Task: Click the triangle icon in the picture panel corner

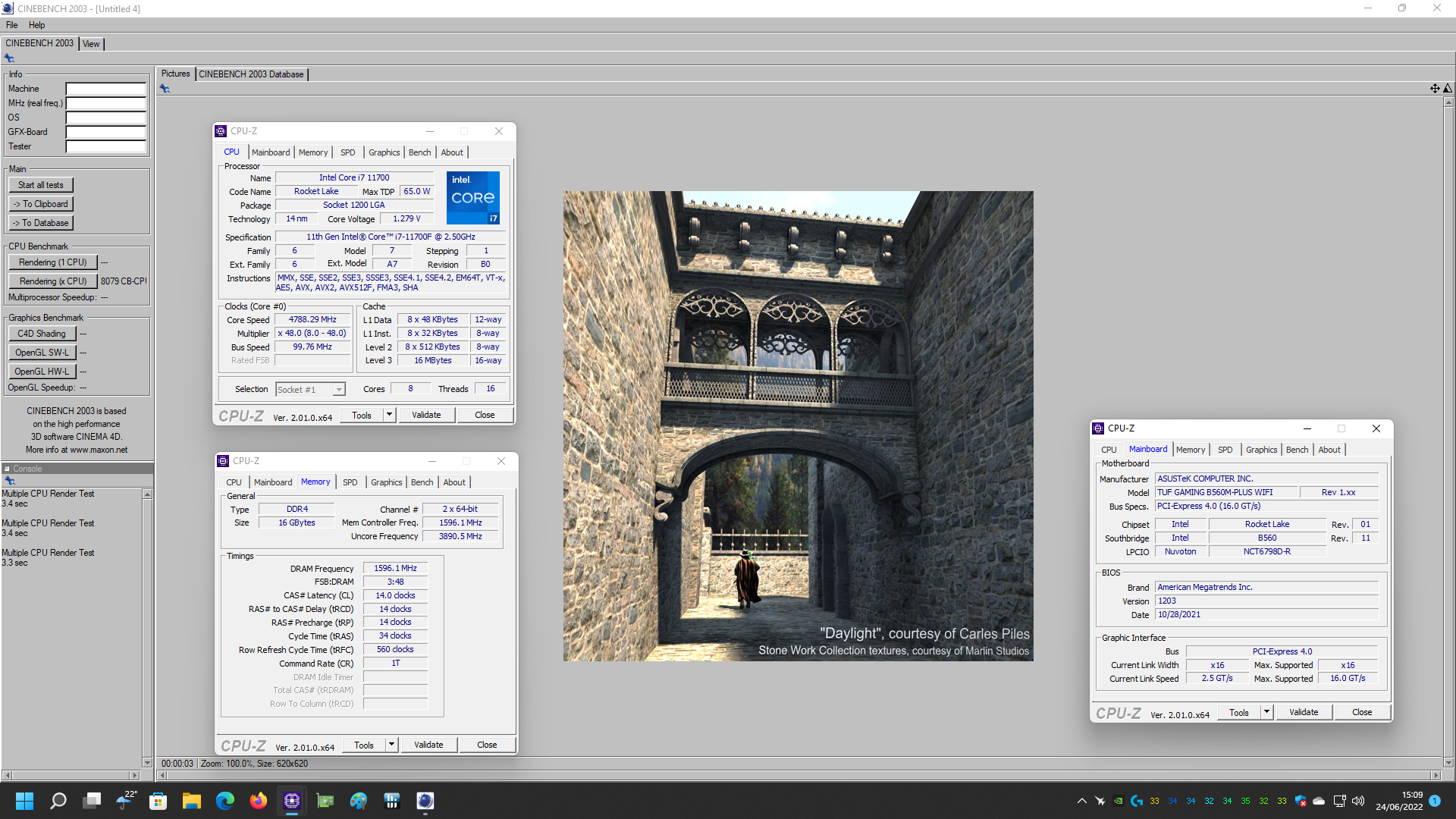Action: 1448,89
